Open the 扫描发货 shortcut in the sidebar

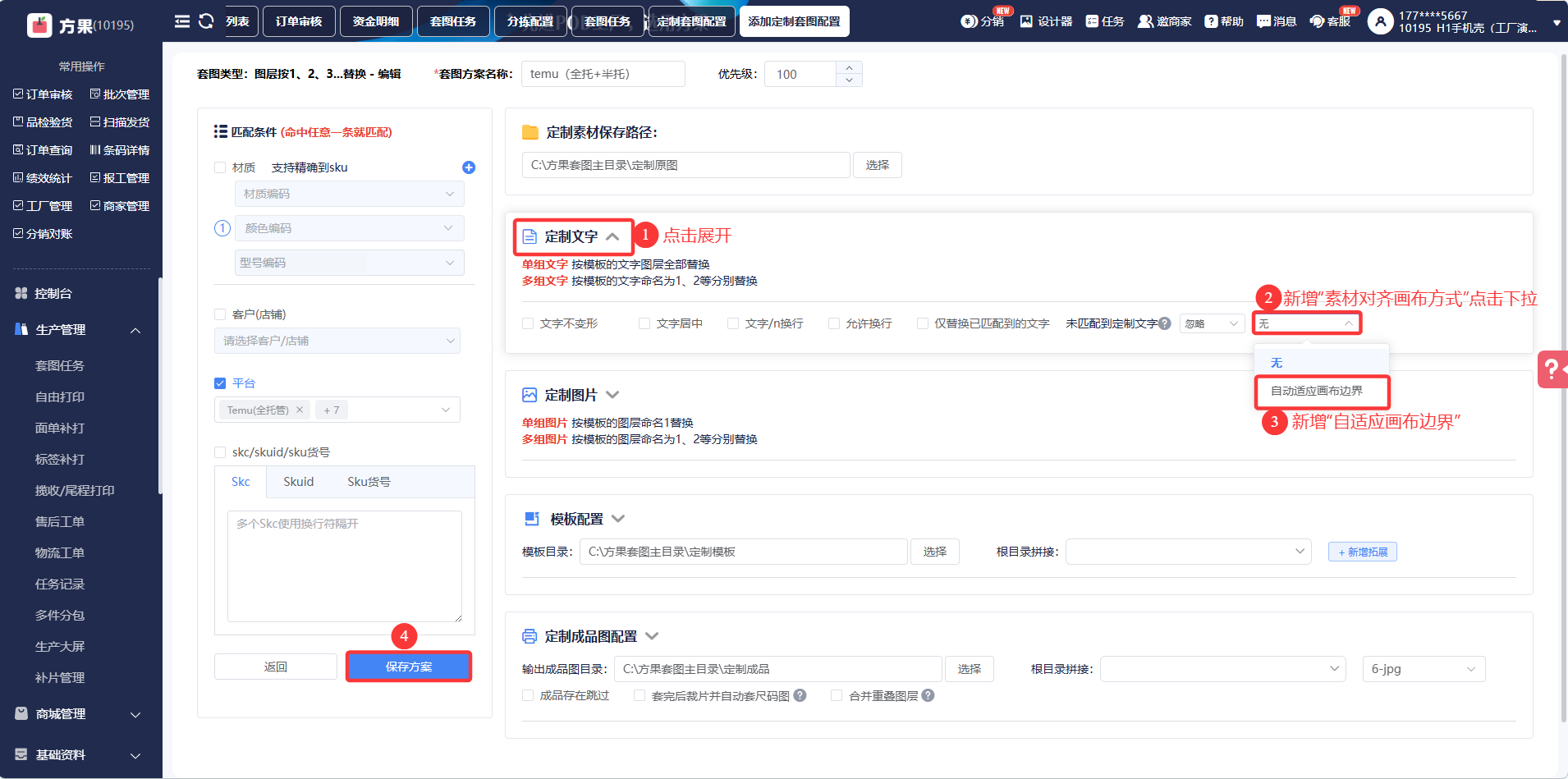tap(120, 122)
